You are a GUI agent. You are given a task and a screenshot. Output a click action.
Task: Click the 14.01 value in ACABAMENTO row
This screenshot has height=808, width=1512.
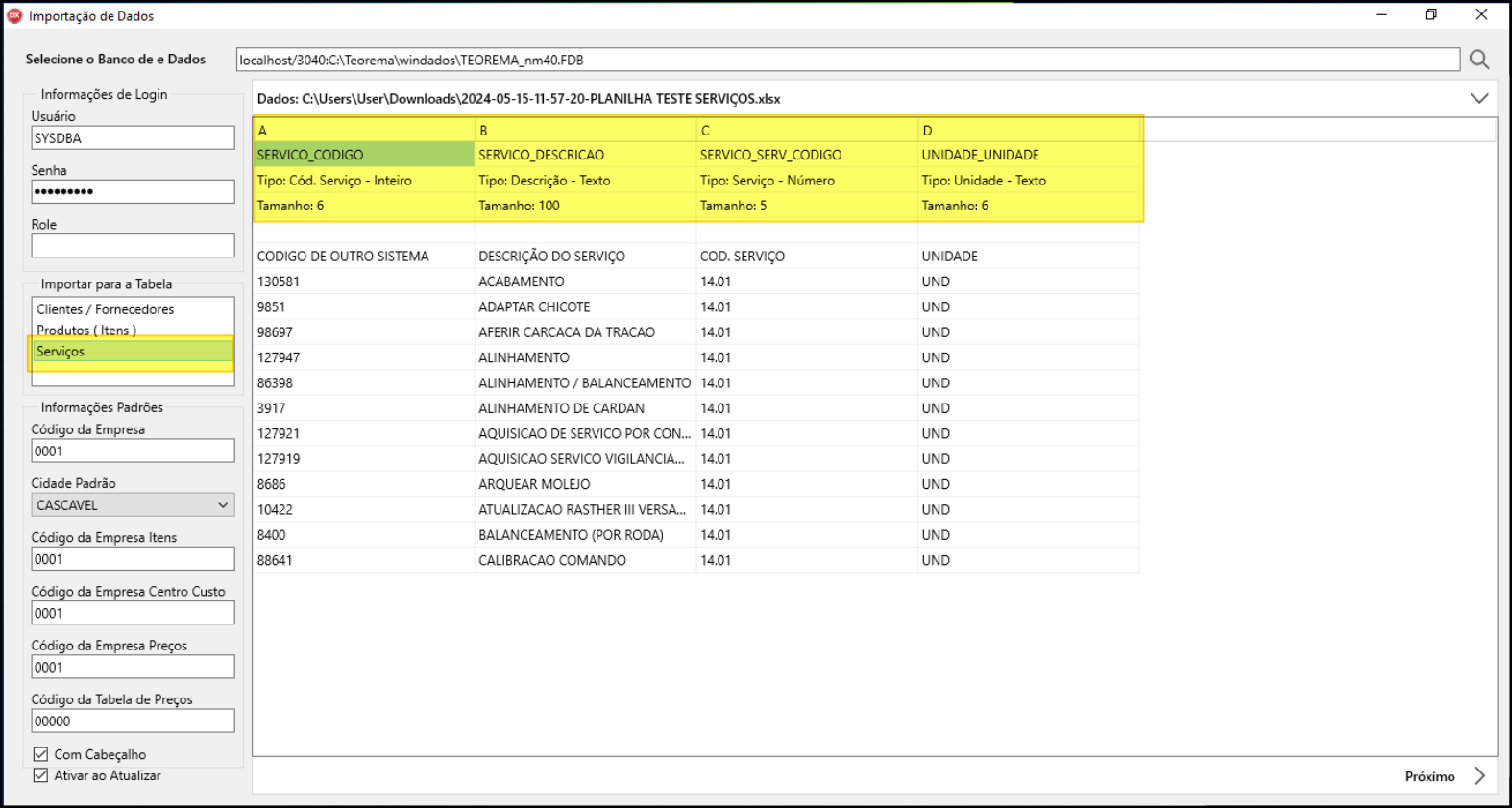click(807, 282)
